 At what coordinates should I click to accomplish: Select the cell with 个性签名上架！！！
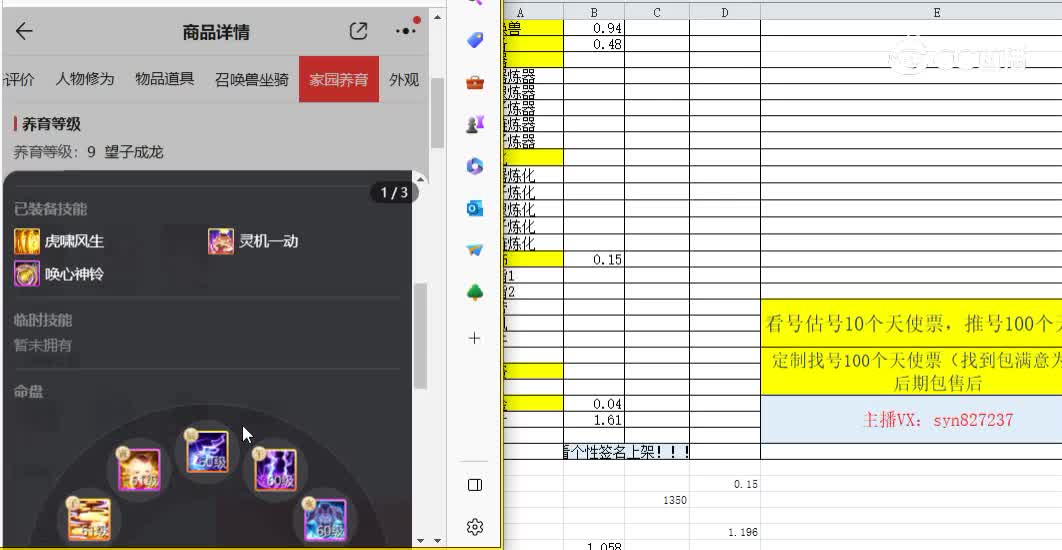point(627,452)
